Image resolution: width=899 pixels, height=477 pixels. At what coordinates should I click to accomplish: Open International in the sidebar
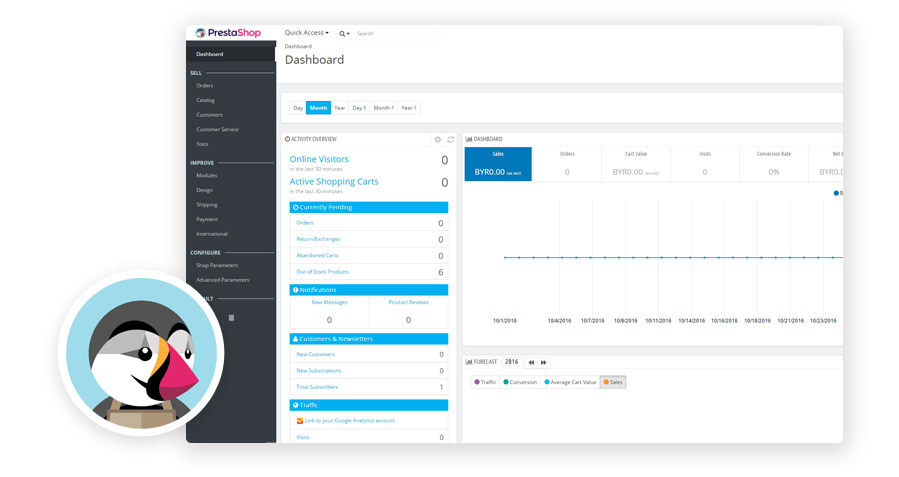[212, 234]
